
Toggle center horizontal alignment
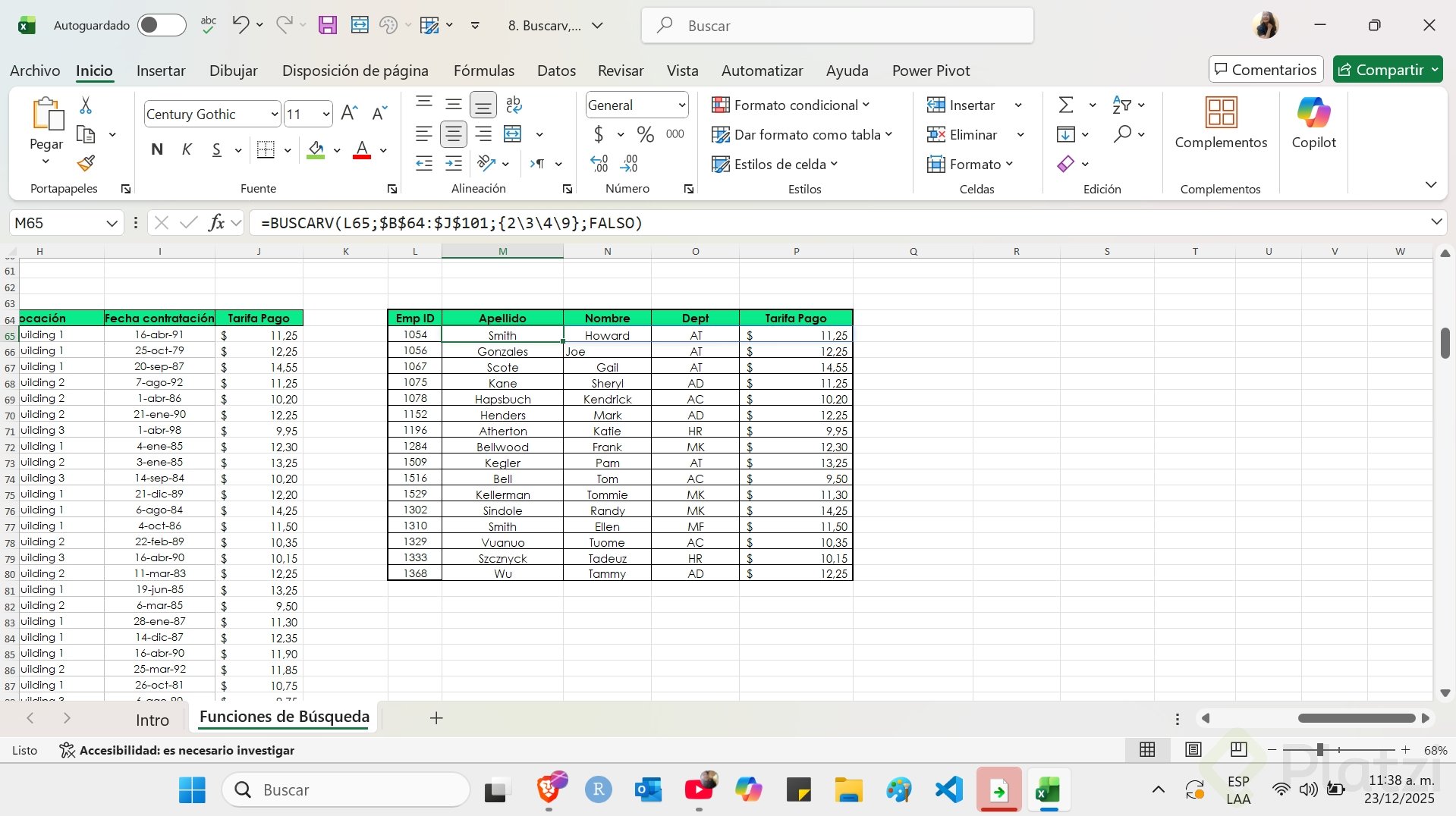coord(453,134)
